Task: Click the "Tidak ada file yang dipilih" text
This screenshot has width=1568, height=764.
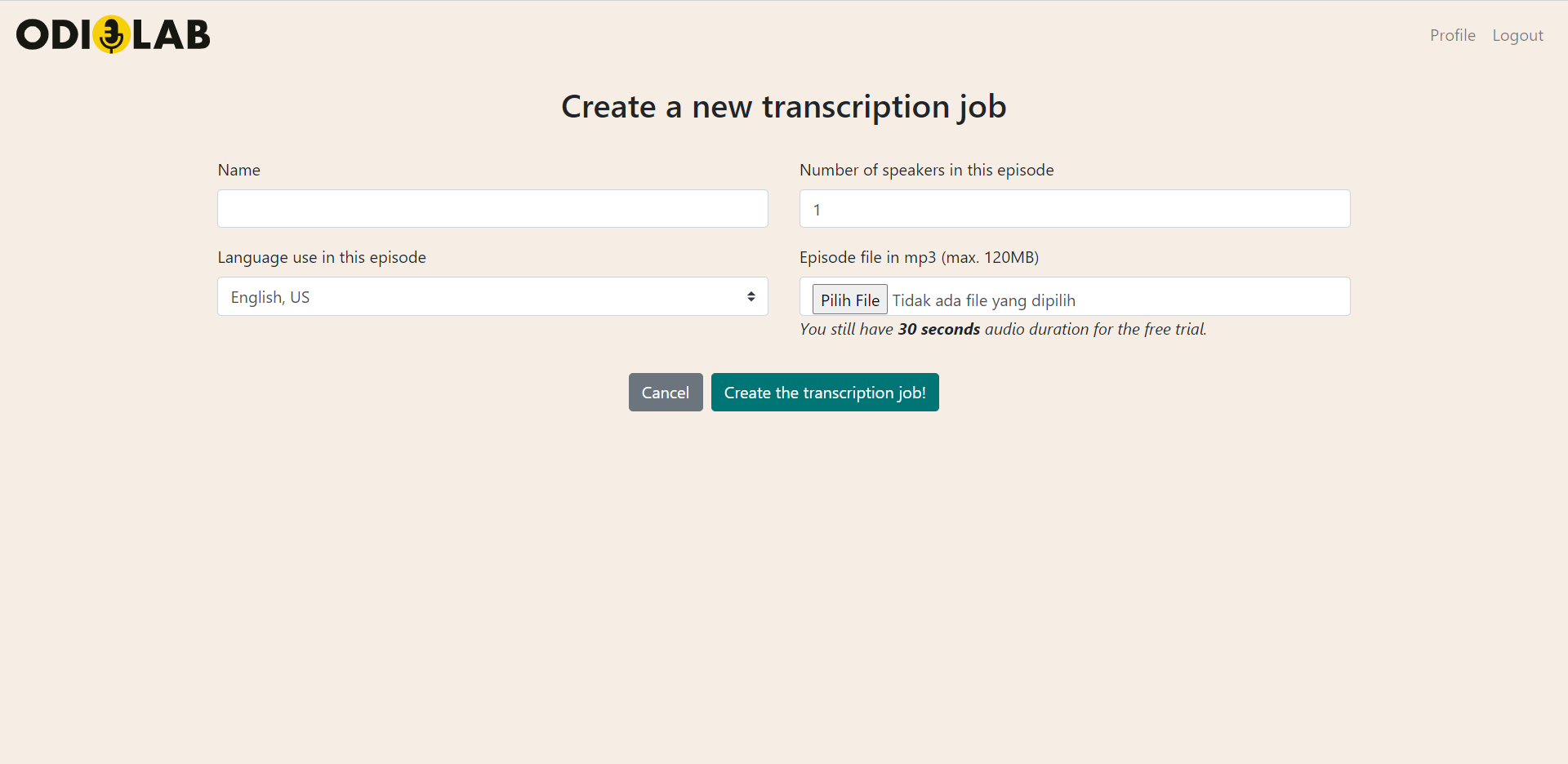Action: coord(983,300)
